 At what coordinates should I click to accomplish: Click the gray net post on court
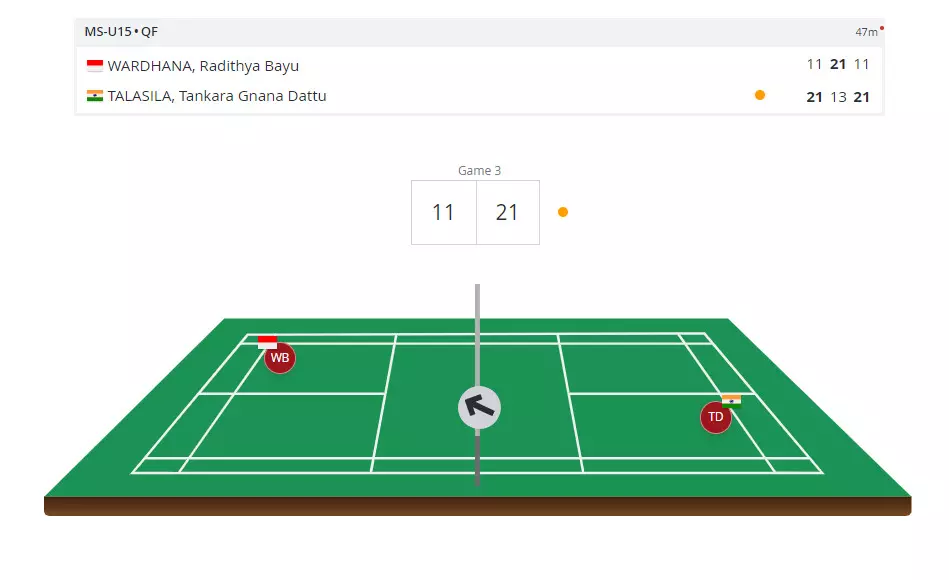click(x=477, y=330)
